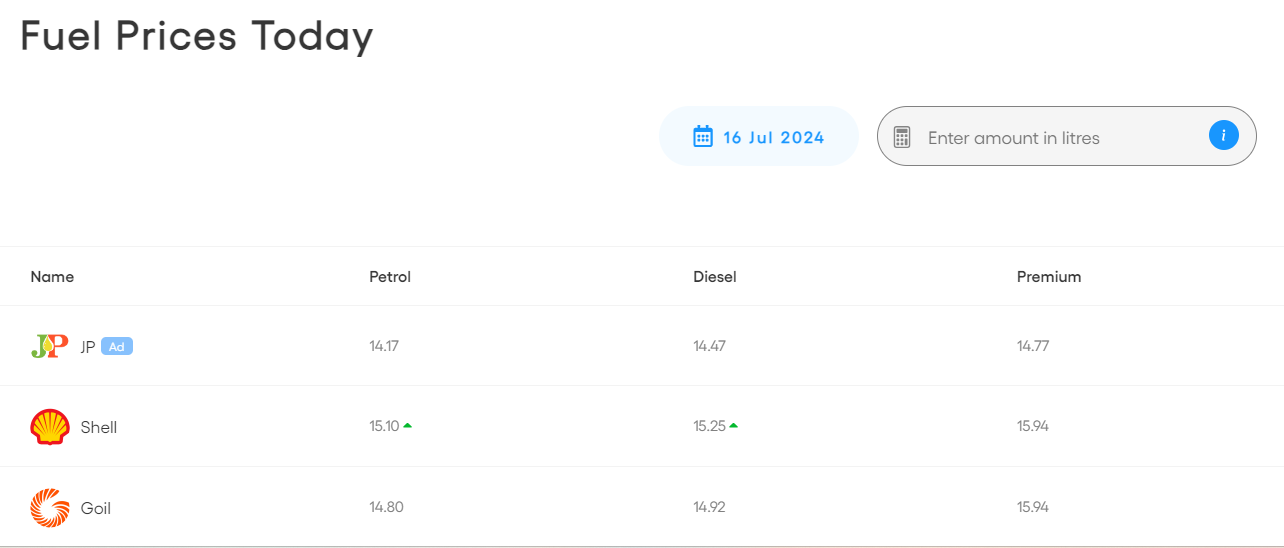Open the Goil company name link

click(96, 509)
